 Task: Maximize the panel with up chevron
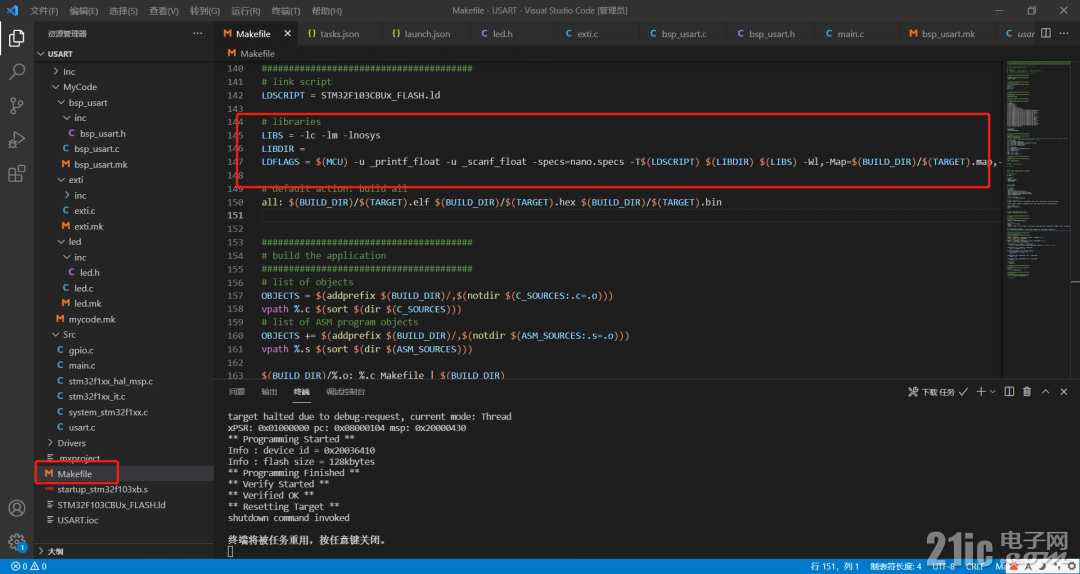(1045, 391)
